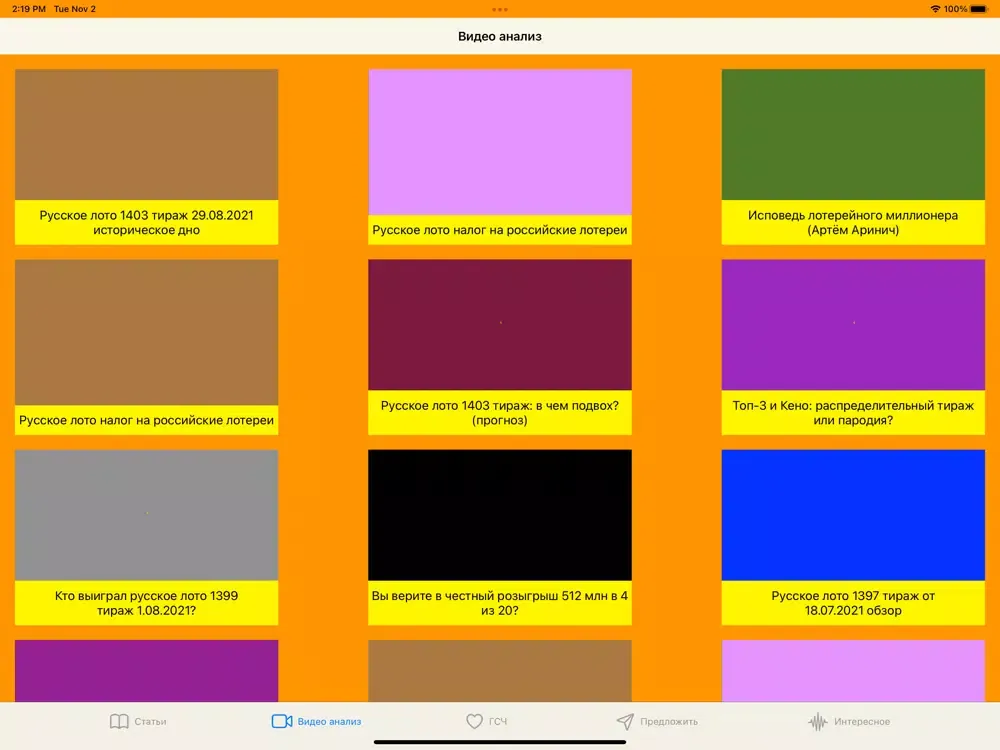This screenshot has width=1000, height=750.
Task: Tap second-row title 'Русское лото налог на российские лотереи'
Action: click(147, 420)
